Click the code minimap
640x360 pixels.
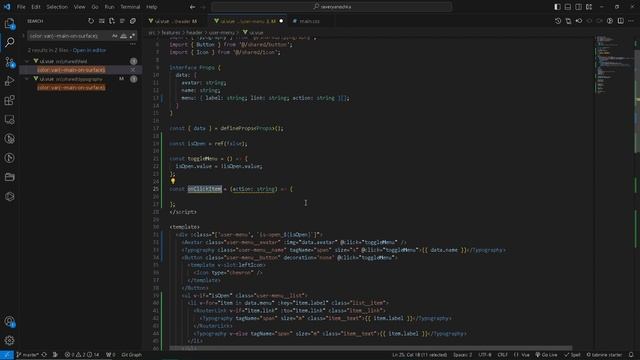pyautogui.click(x=613, y=65)
